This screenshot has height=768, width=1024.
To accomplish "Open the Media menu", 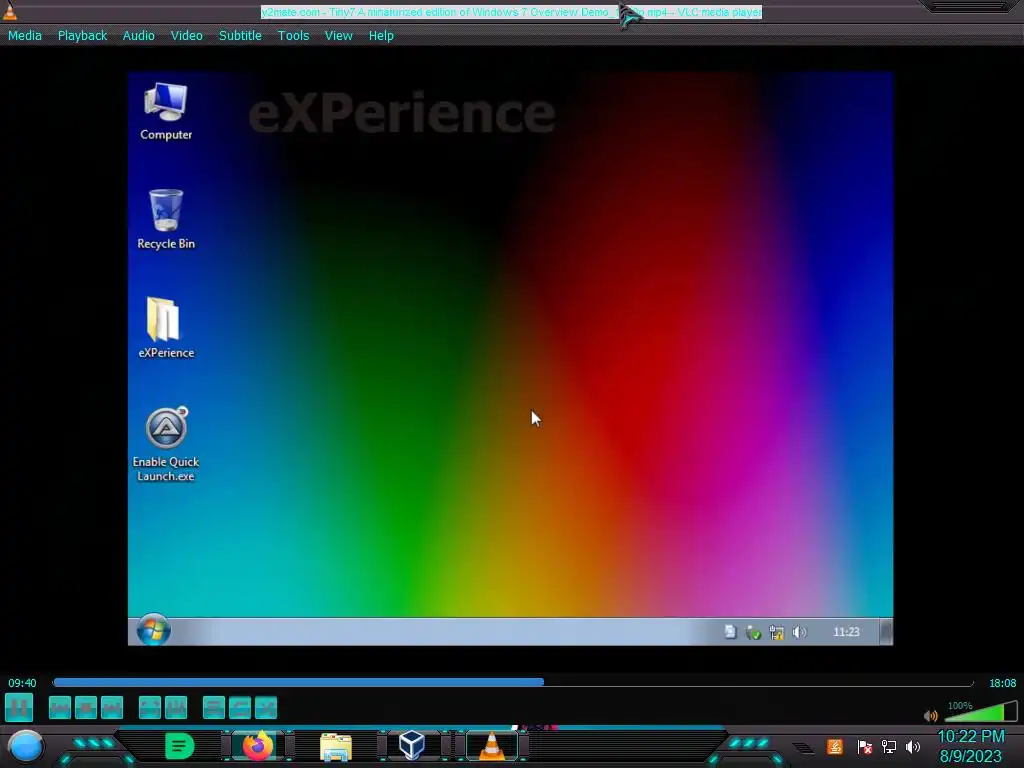I will [x=25, y=36].
